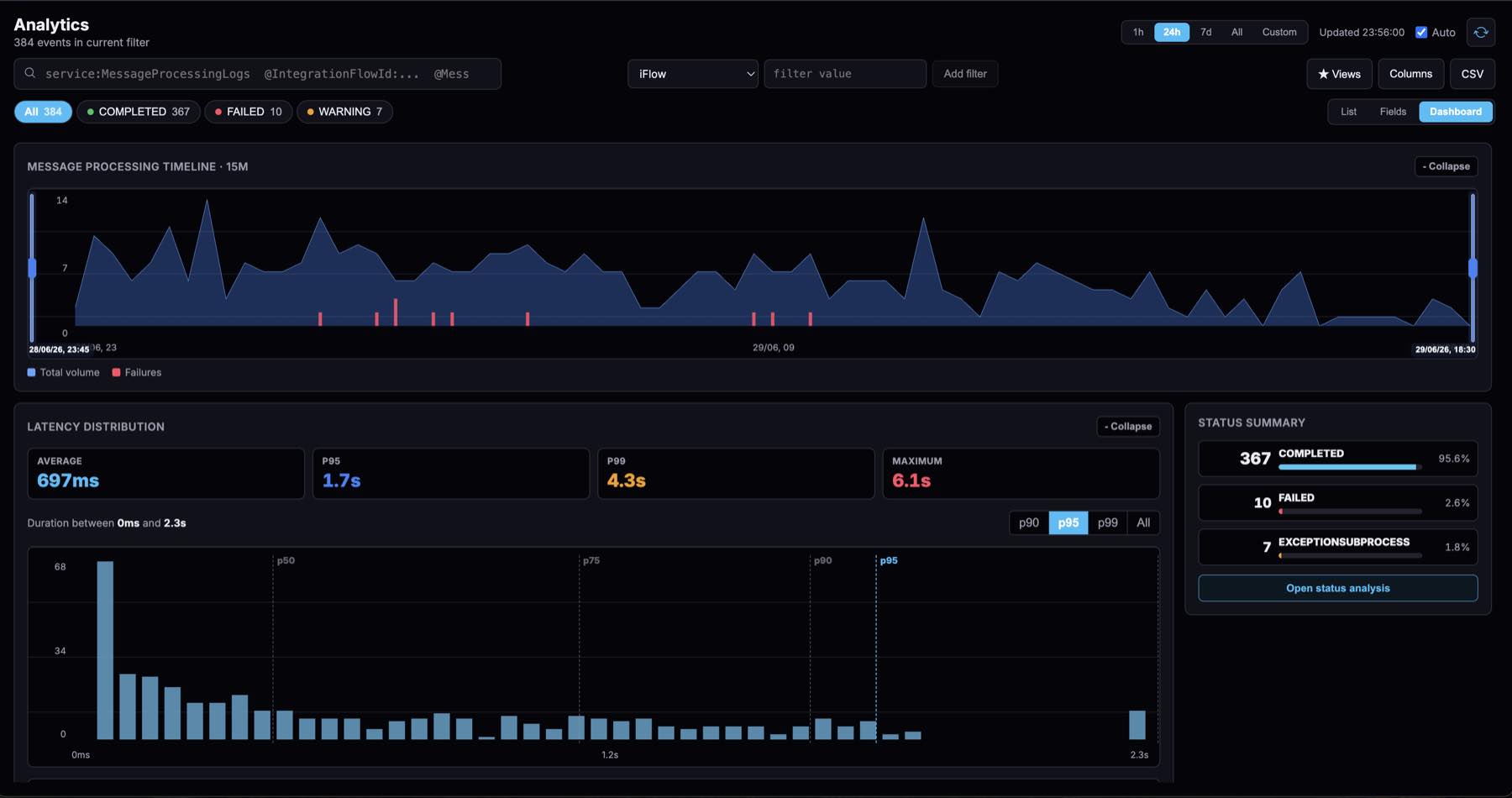Click the COMPLETED row in Status Summary
1512x798 pixels.
[x=1337, y=459]
